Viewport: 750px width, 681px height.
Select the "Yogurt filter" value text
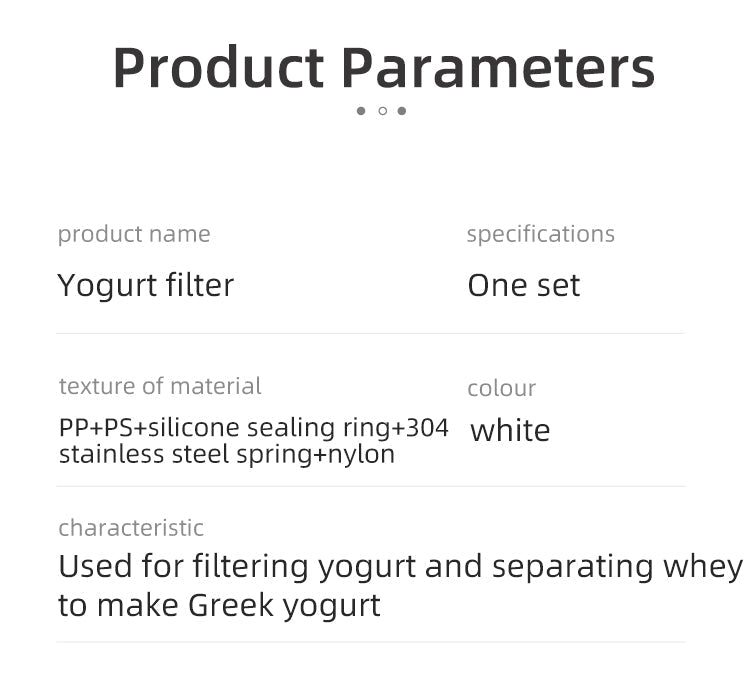tap(146, 285)
